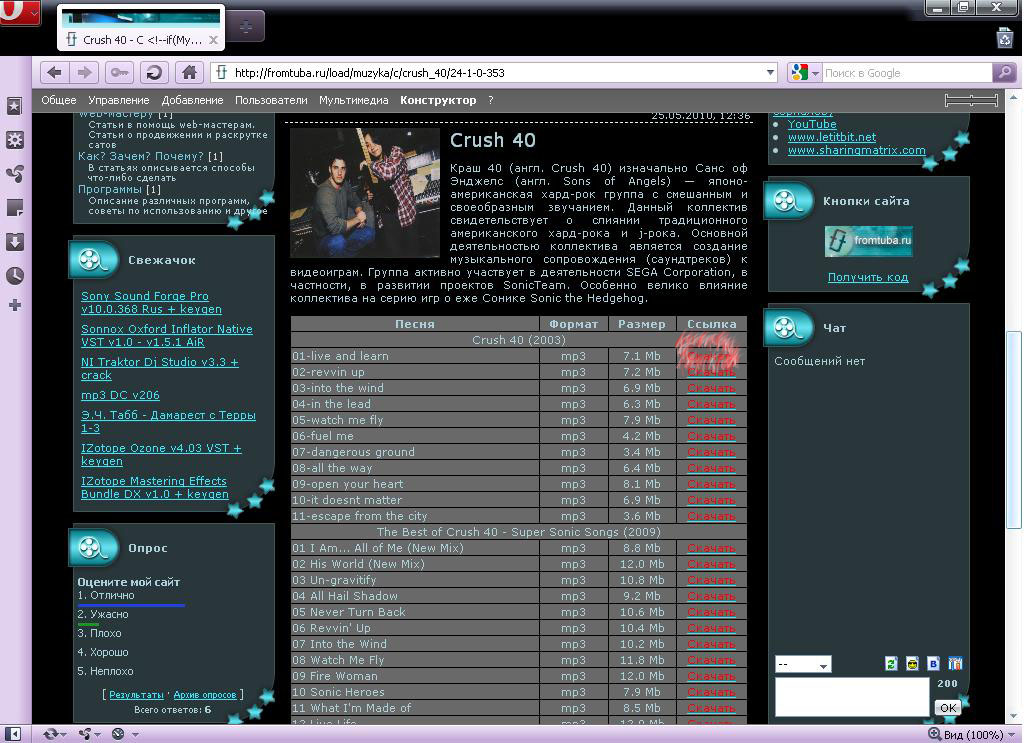
Task: Open the Downloads sidebar panel
Action: (x=14, y=242)
